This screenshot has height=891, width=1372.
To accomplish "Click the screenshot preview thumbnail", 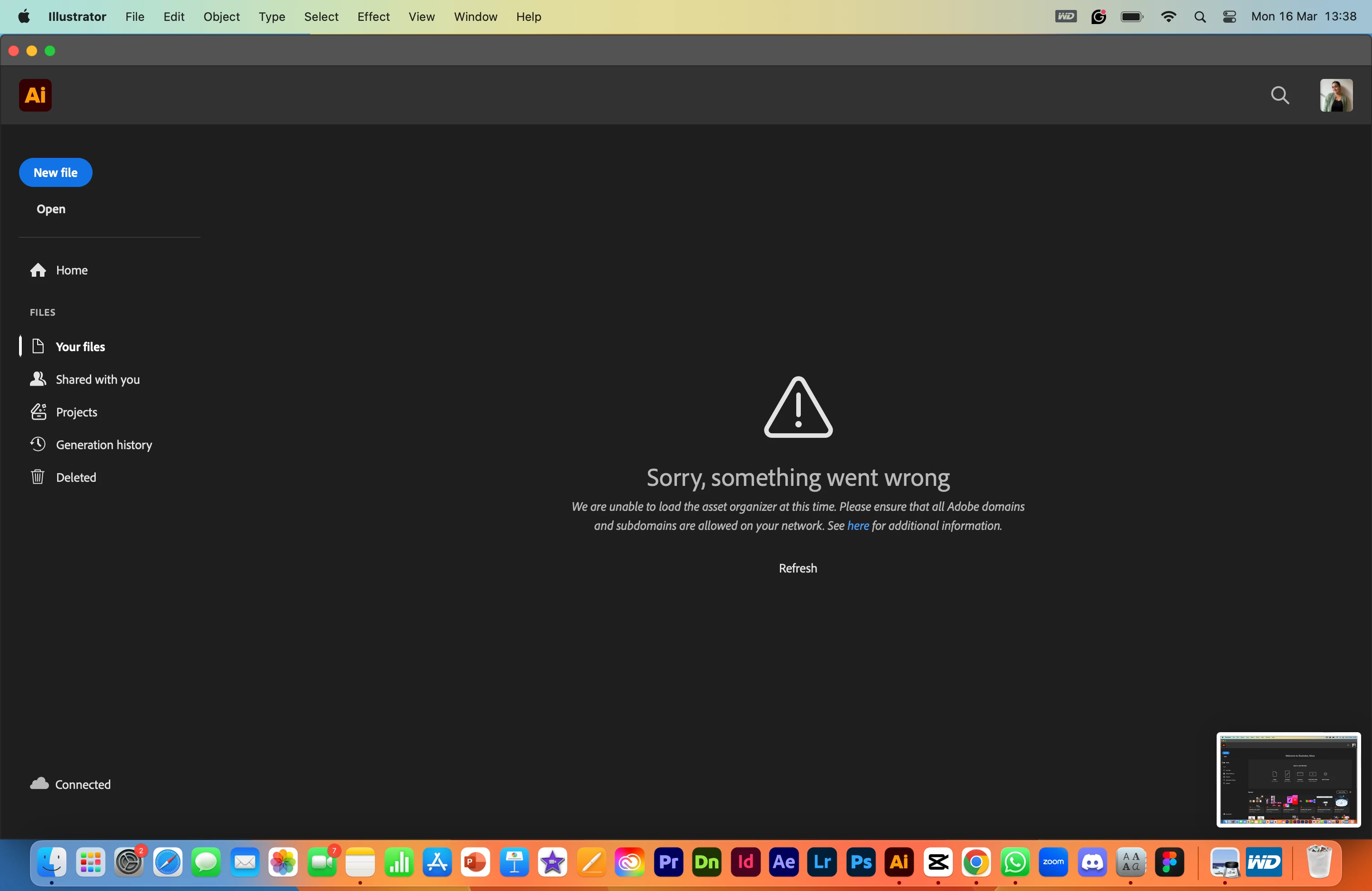I will (x=1288, y=779).
